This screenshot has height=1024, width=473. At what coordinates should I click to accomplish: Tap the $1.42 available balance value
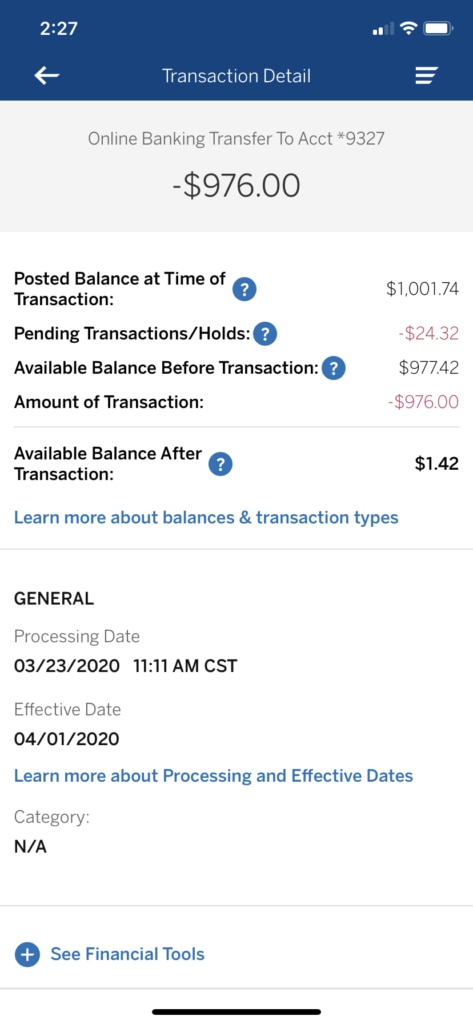tap(437, 464)
